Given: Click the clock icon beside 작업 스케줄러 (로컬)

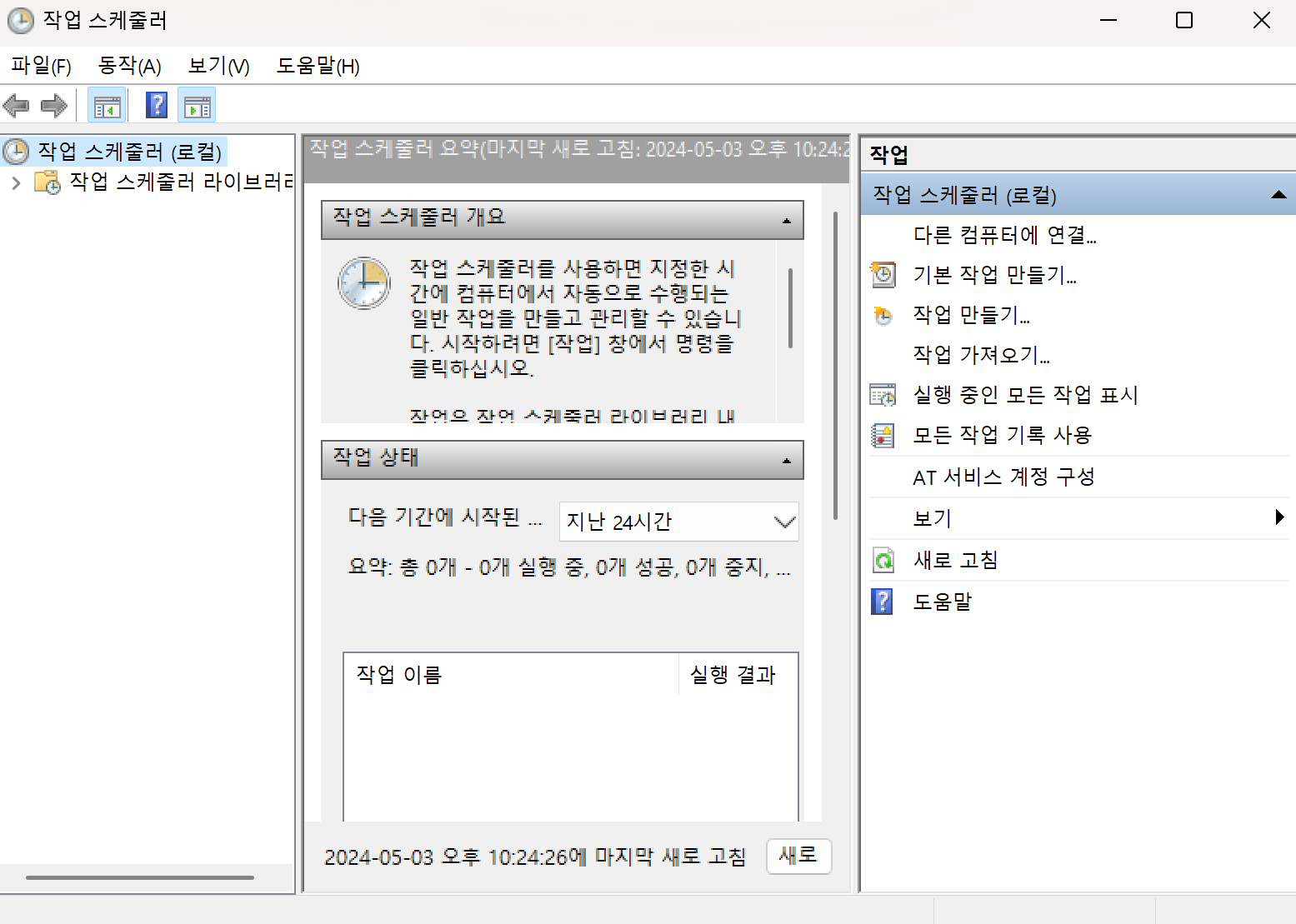Looking at the screenshot, I should tap(16, 152).
